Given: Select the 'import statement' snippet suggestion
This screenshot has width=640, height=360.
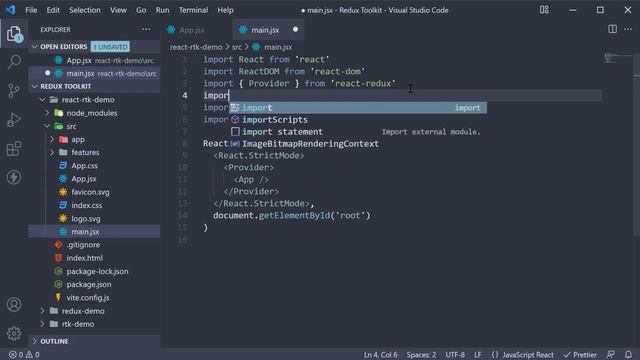Looking at the screenshot, I should [358, 132].
